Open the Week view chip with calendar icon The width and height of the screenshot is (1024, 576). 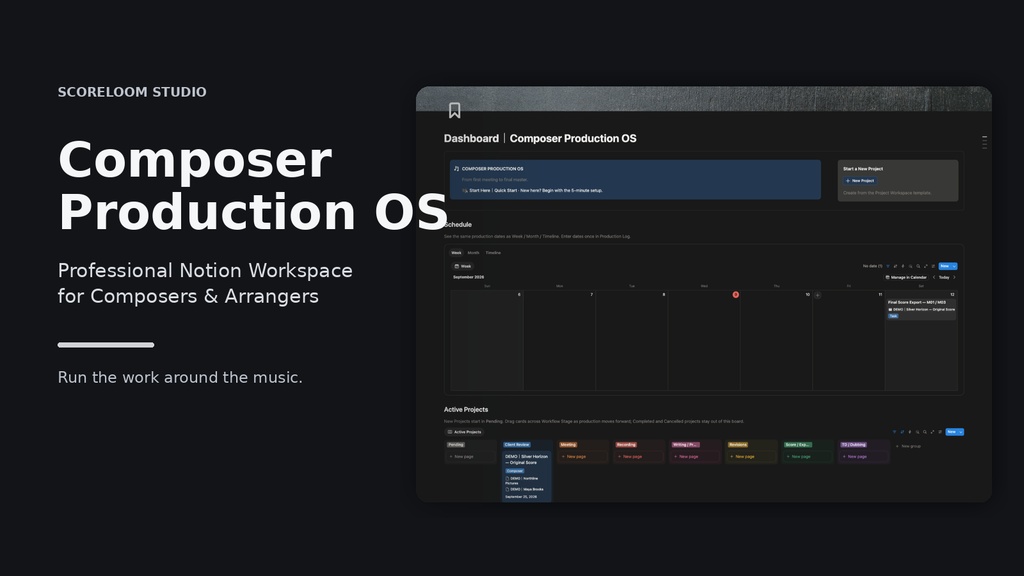tap(462, 266)
